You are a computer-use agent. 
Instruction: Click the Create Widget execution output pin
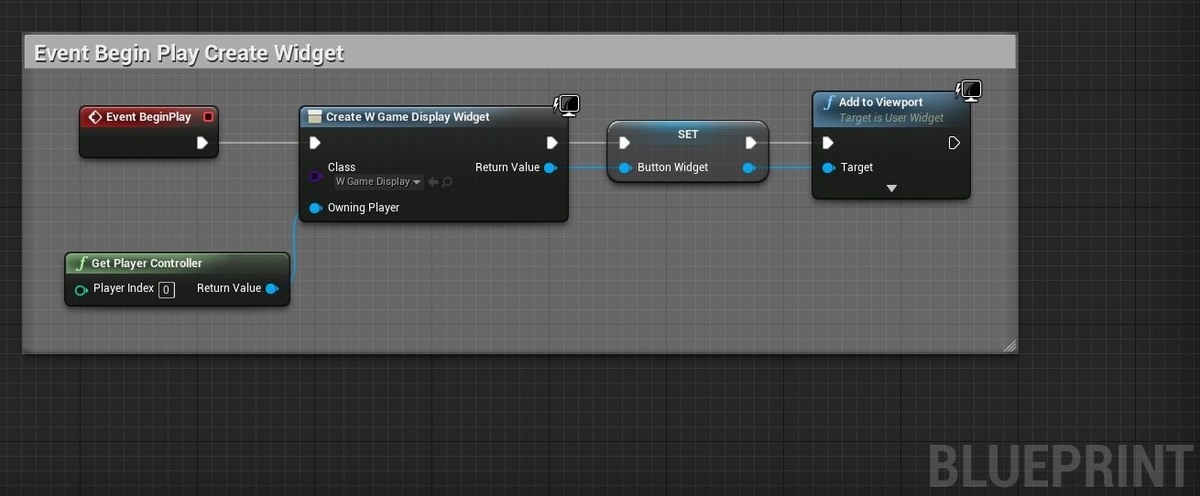(552, 143)
